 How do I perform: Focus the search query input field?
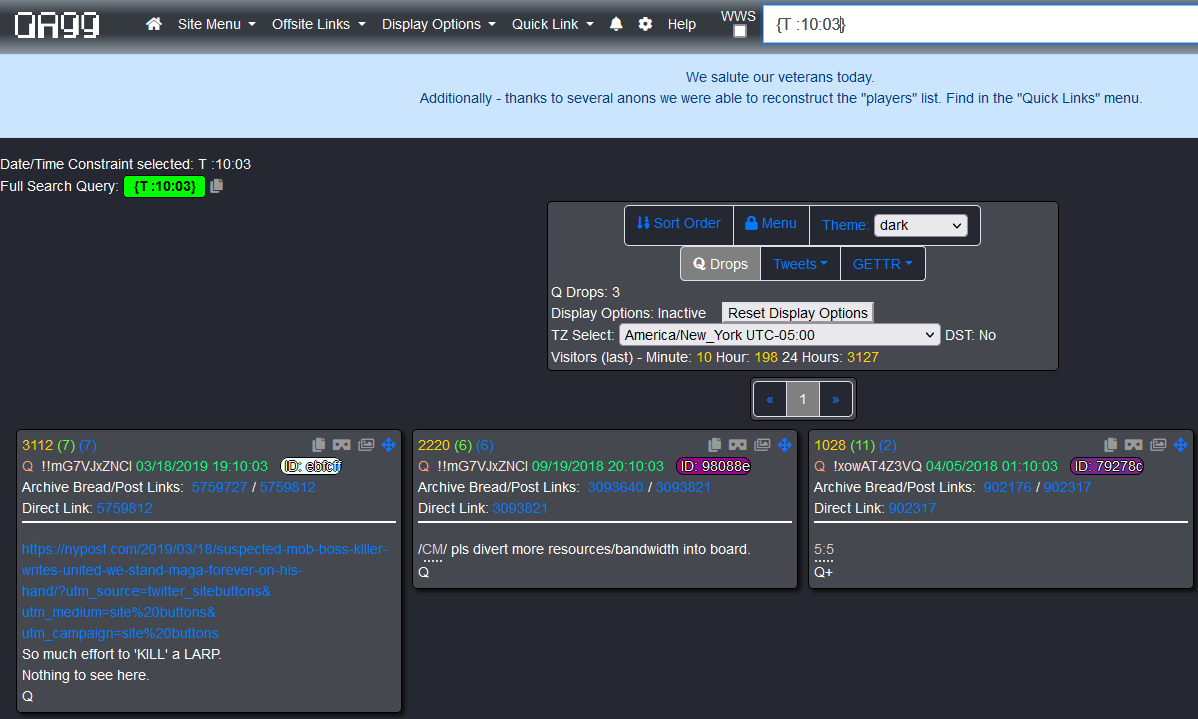tap(980, 24)
